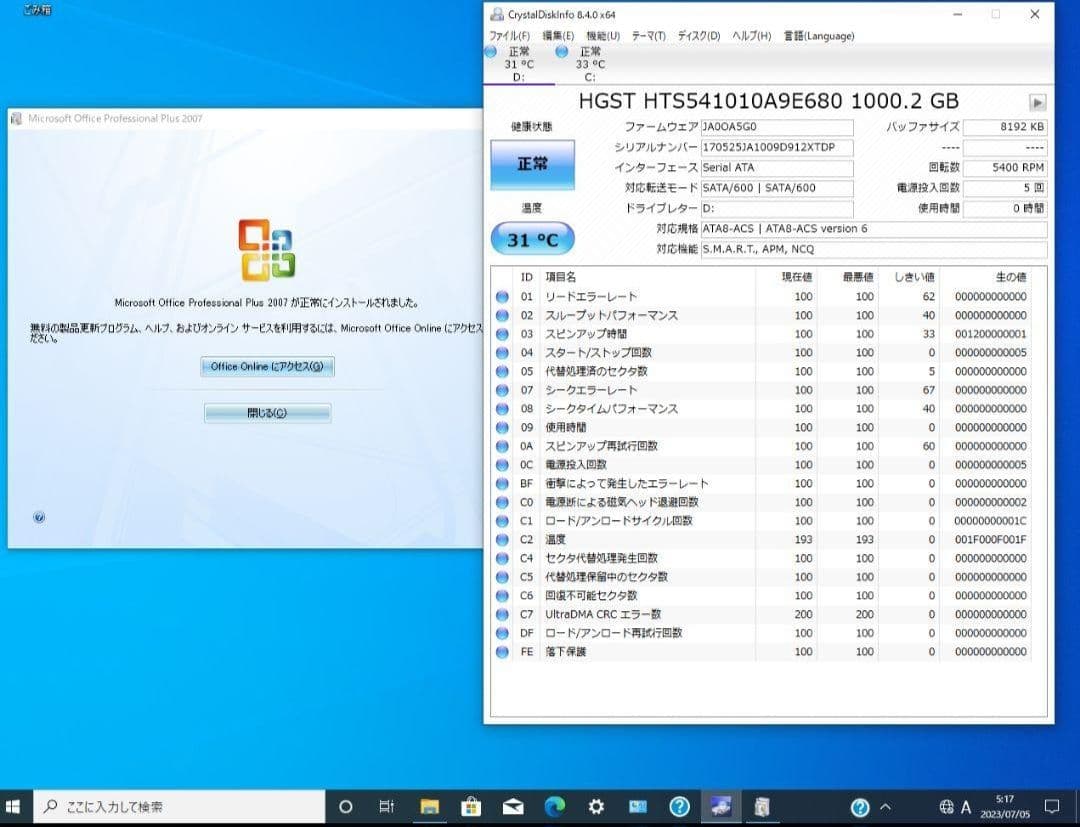The height and width of the screenshot is (827, 1080).
Task: Click the help question-mark icon in Office installer
Action: click(x=39, y=517)
